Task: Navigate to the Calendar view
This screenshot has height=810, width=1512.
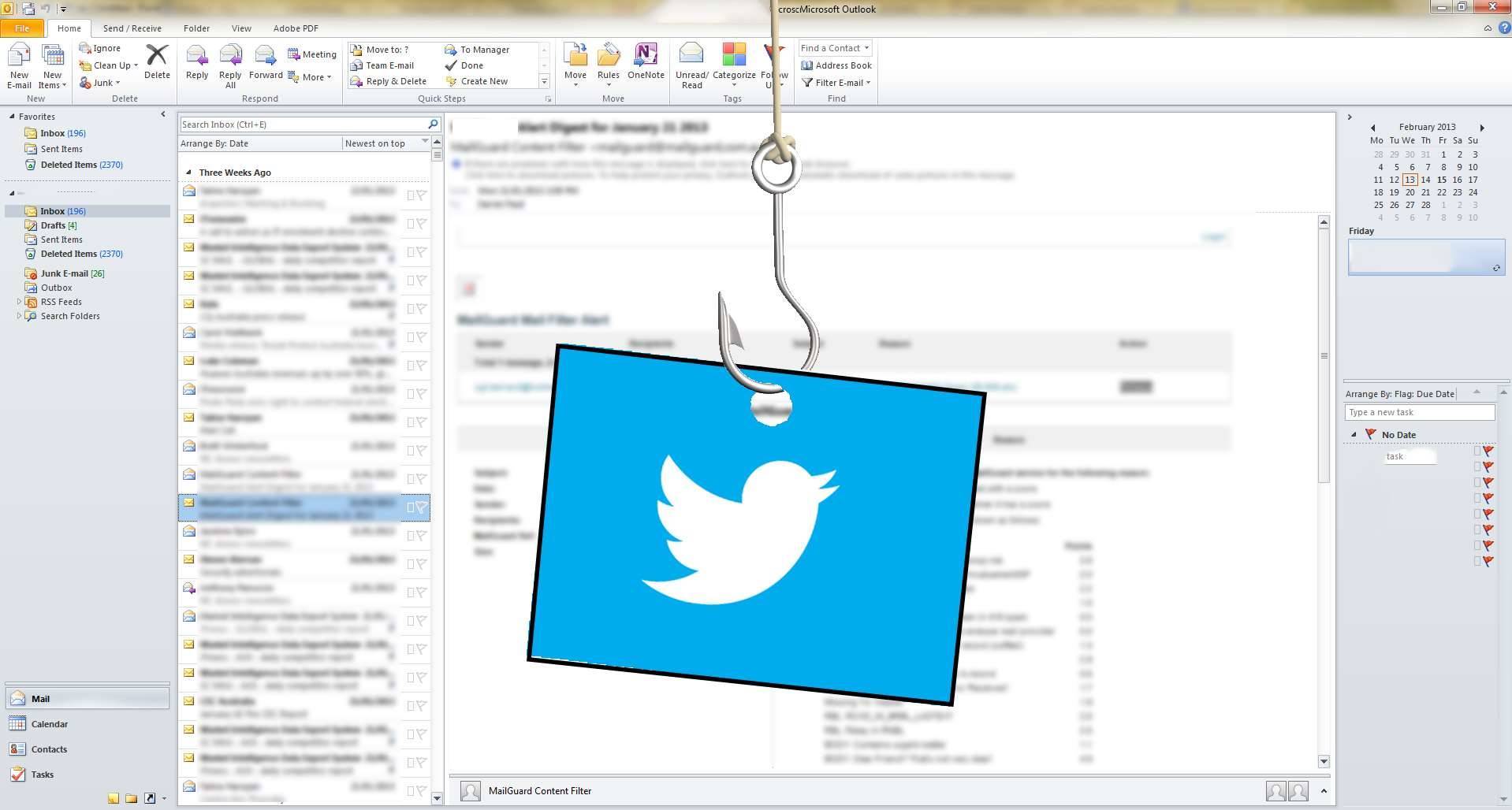Action: click(49, 723)
